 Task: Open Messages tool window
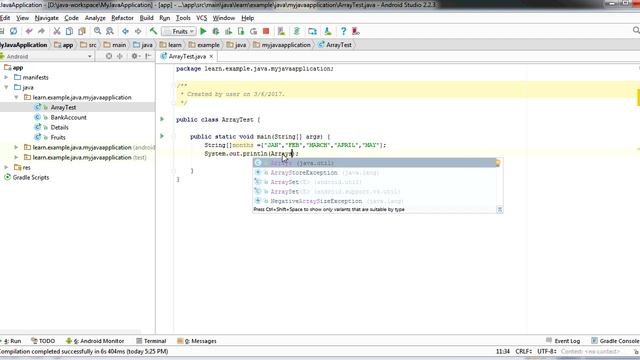pos(197,341)
